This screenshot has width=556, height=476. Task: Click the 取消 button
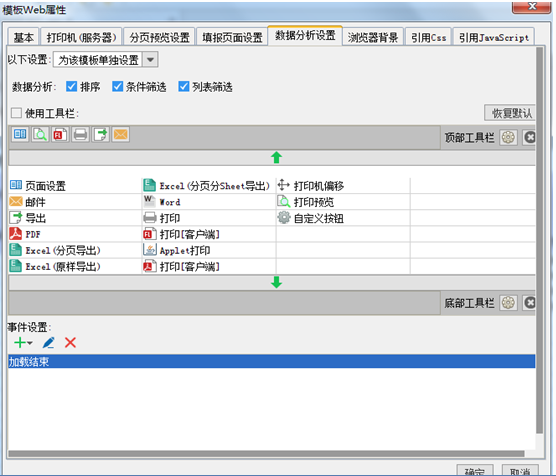520,470
